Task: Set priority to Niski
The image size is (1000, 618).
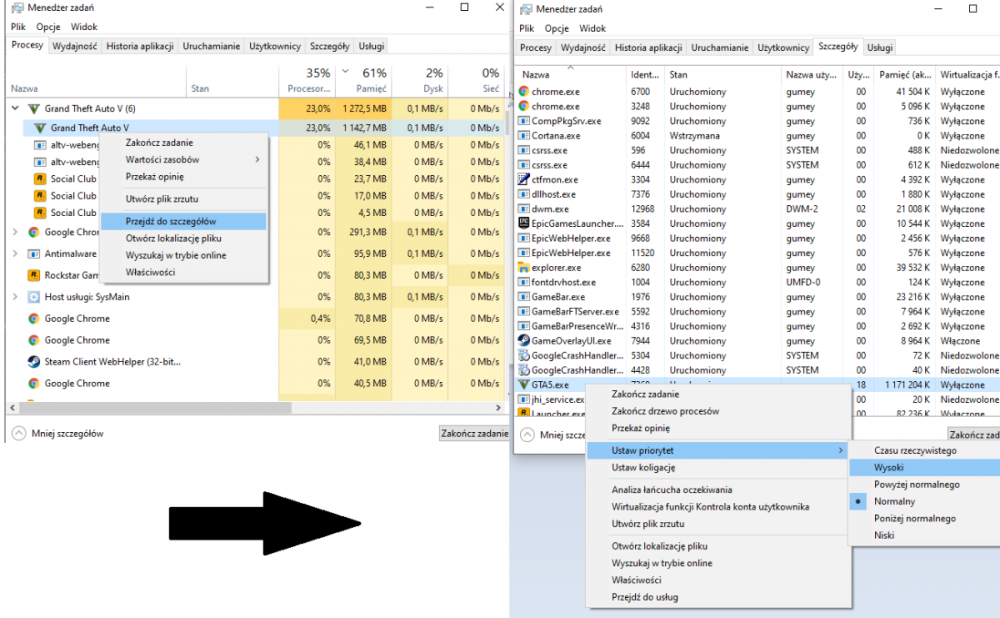Action: [x=884, y=535]
